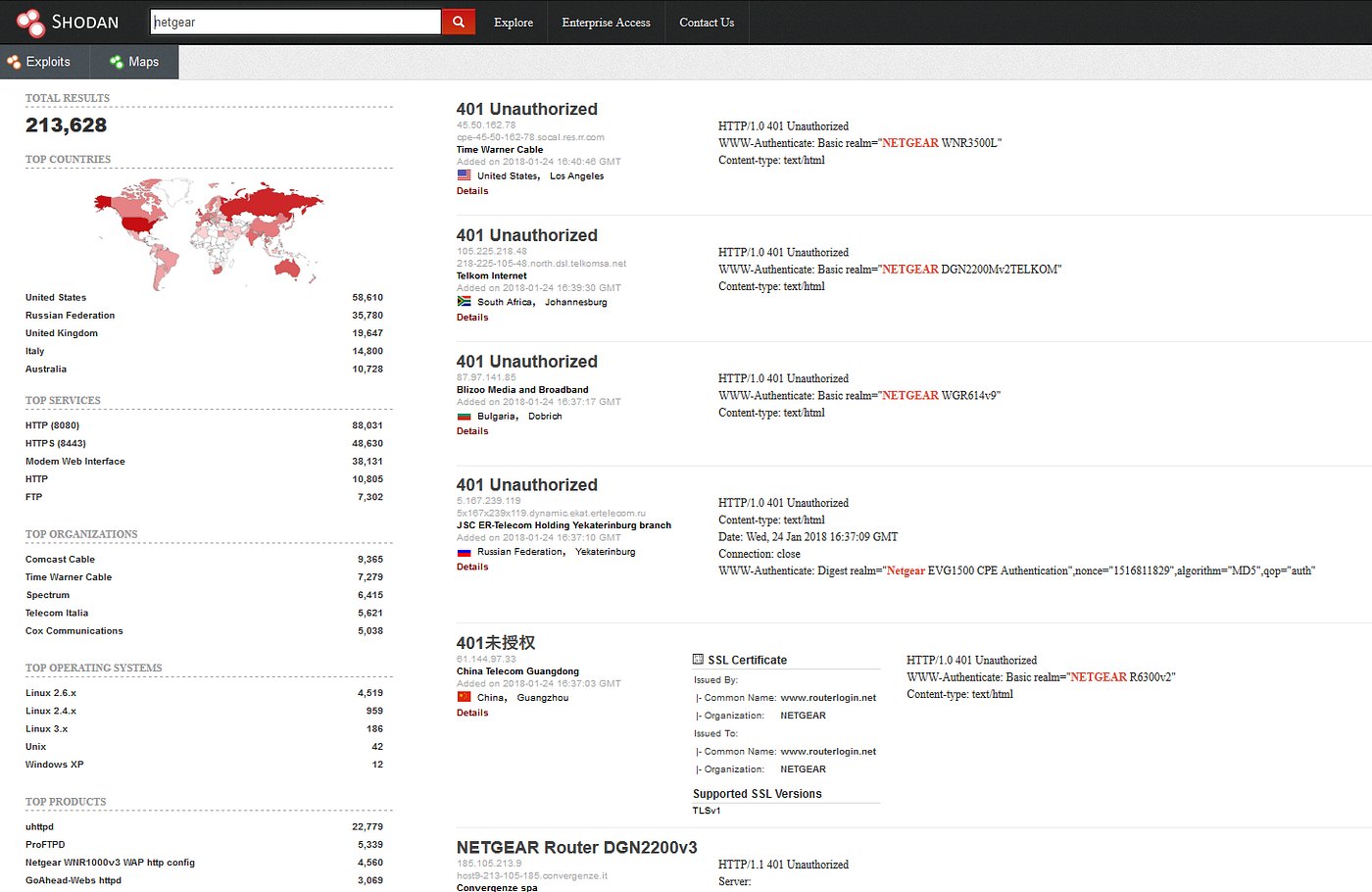Viewport: 1372px width, 892px height.
Task: Click the South Africa flag icon
Action: coord(464,302)
